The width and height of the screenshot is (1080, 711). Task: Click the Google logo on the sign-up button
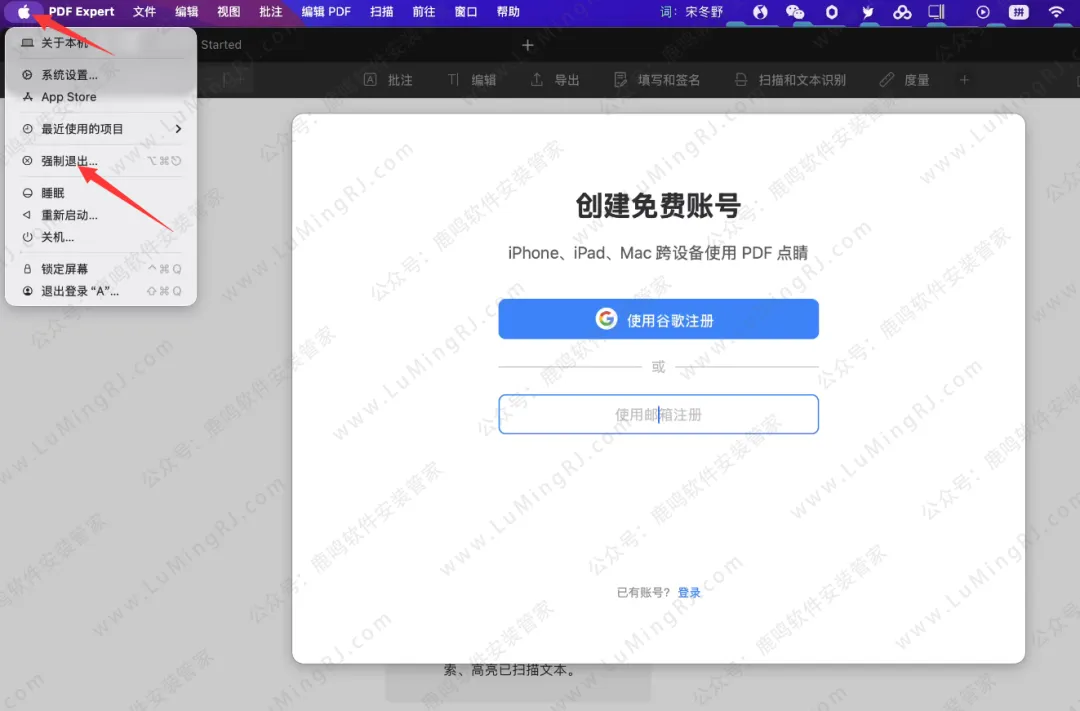pos(608,319)
